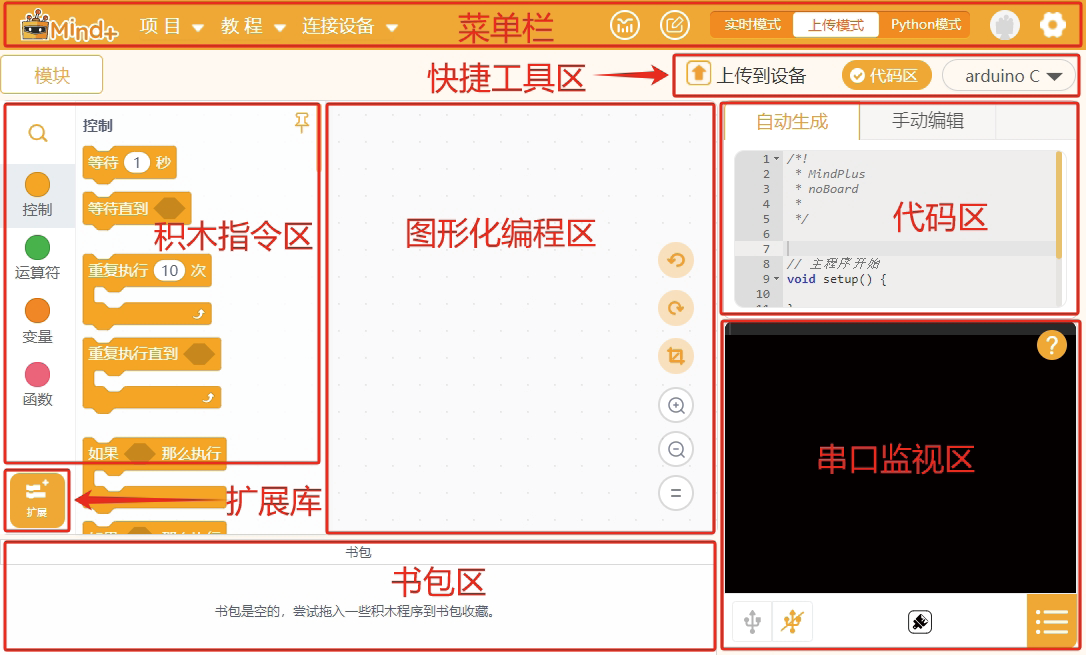This screenshot has width=1086, height=655.
Task: Zoom in on the block canvas
Action: [x=676, y=405]
